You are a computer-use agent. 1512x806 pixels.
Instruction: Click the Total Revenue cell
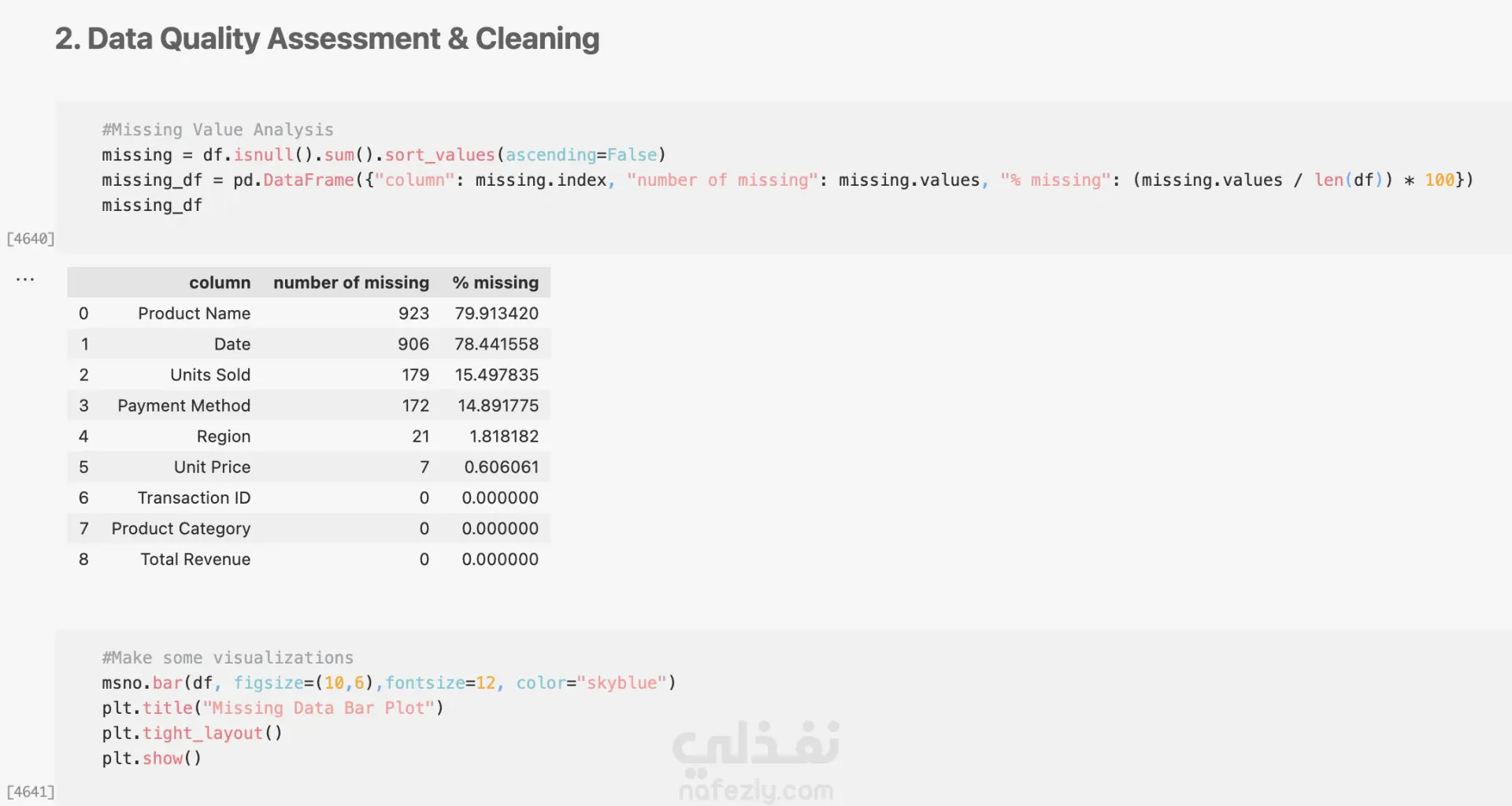[x=195, y=559]
